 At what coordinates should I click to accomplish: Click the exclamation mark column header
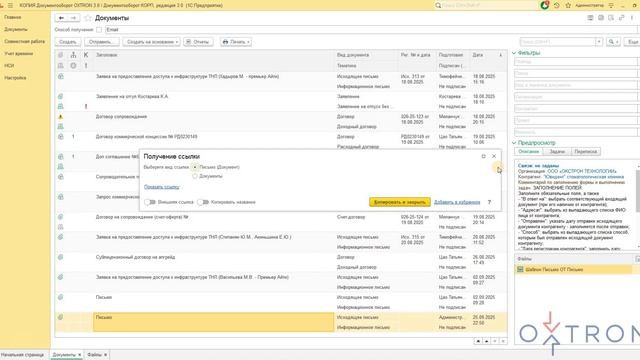click(86, 65)
